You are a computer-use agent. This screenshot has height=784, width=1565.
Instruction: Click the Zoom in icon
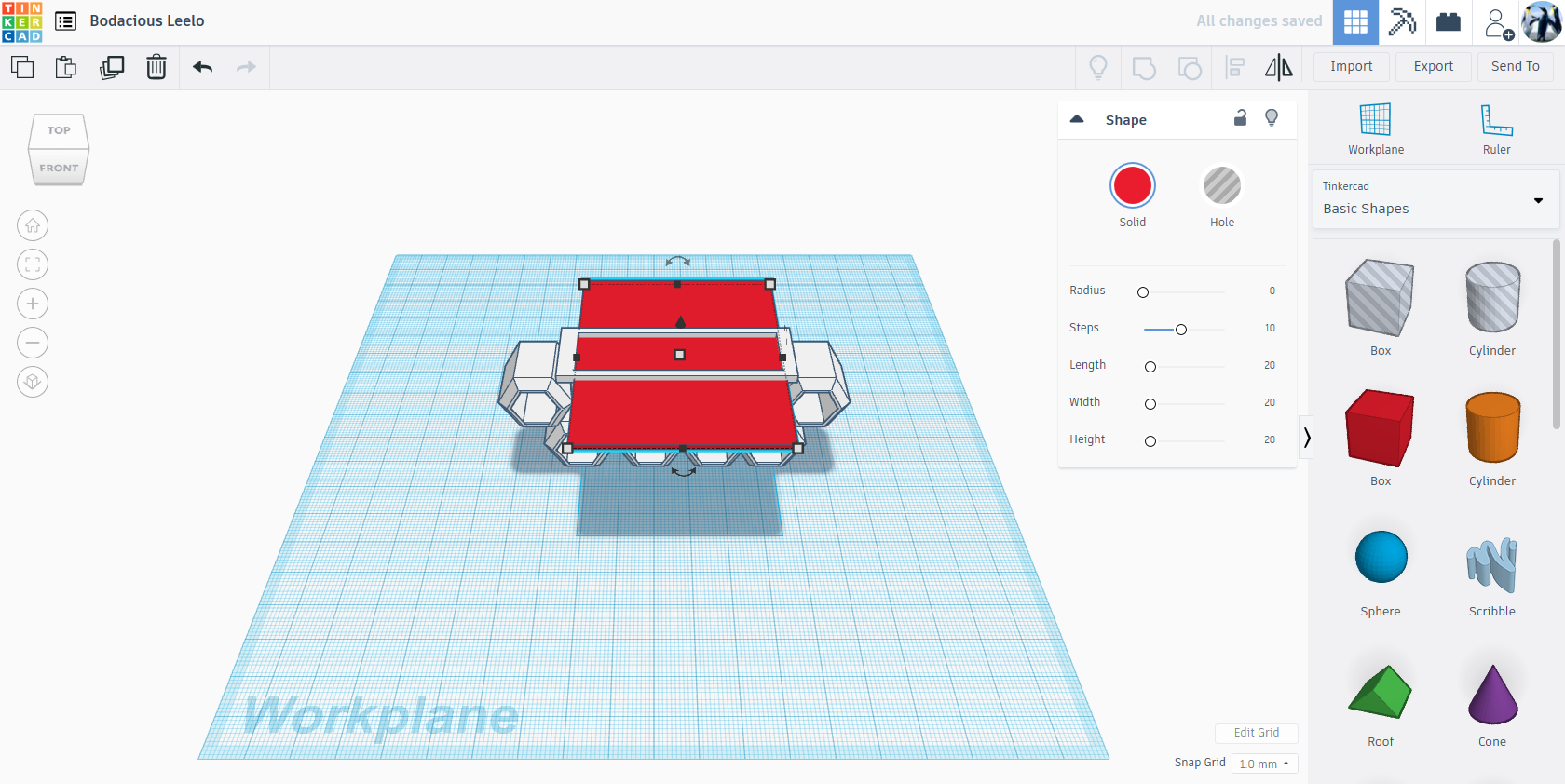pos(33,304)
